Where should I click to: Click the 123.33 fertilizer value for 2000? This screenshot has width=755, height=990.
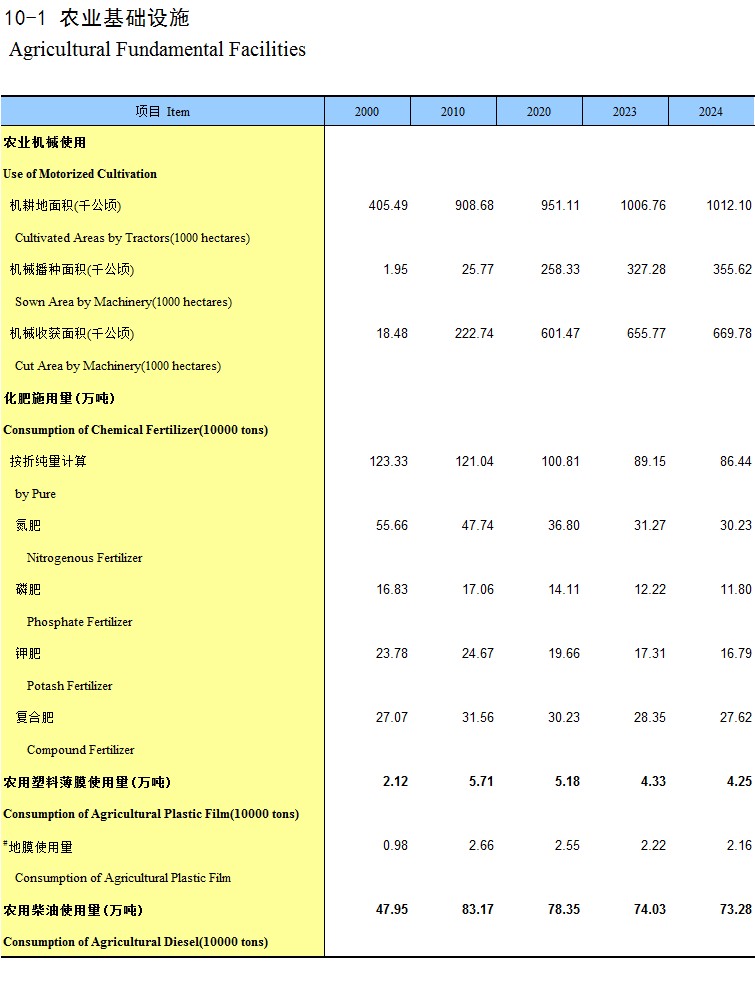click(x=388, y=462)
